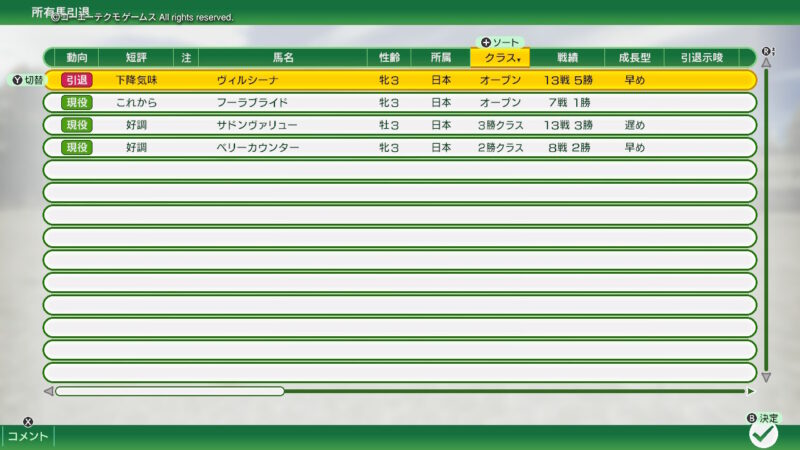
Task: Sort by the 戦績 column header
Action: [x=567, y=58]
